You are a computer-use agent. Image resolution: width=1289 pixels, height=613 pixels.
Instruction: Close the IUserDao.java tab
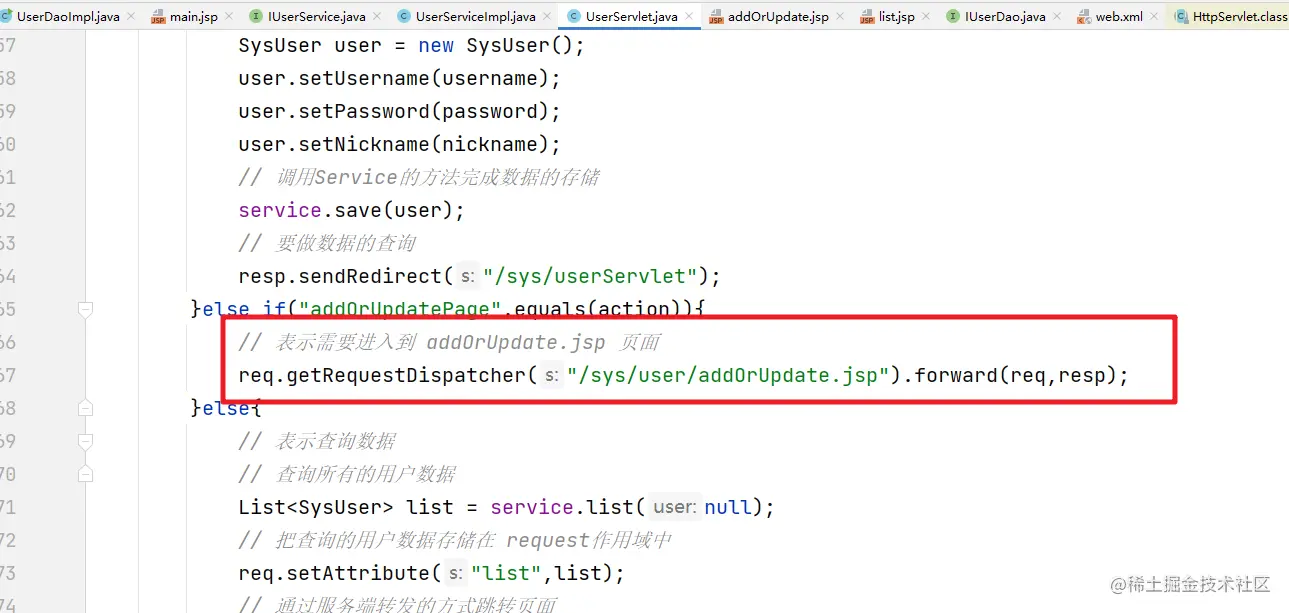(x=1057, y=17)
